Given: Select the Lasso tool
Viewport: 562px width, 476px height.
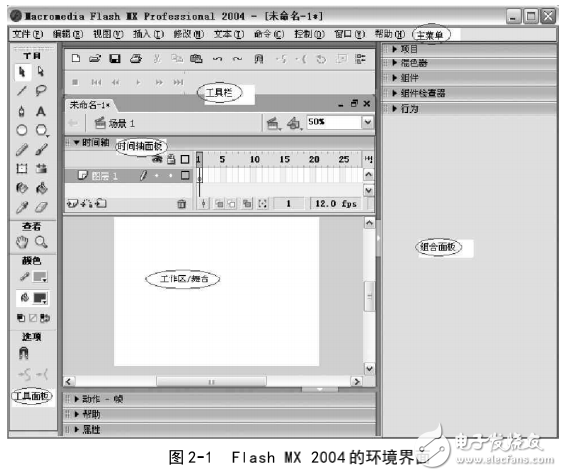Looking at the screenshot, I should tap(41, 90).
